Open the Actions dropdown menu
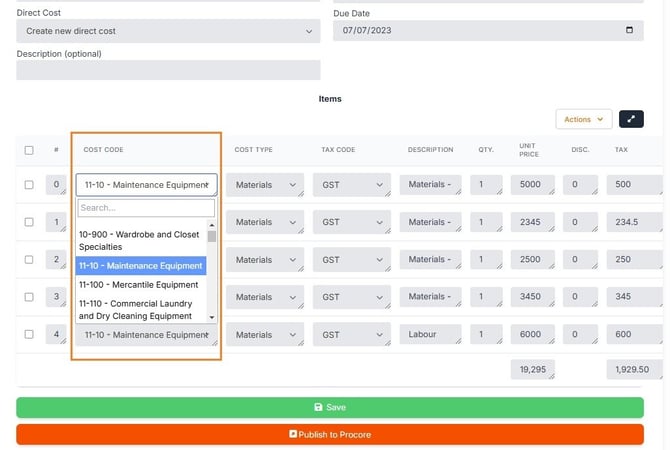Viewport: 670px width, 450px height. (x=584, y=119)
